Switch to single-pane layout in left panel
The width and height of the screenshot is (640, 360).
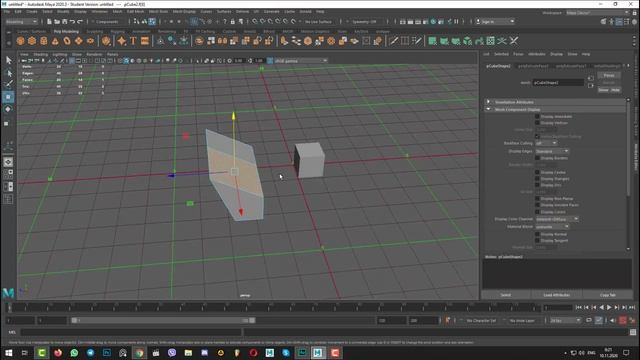tap(8, 162)
